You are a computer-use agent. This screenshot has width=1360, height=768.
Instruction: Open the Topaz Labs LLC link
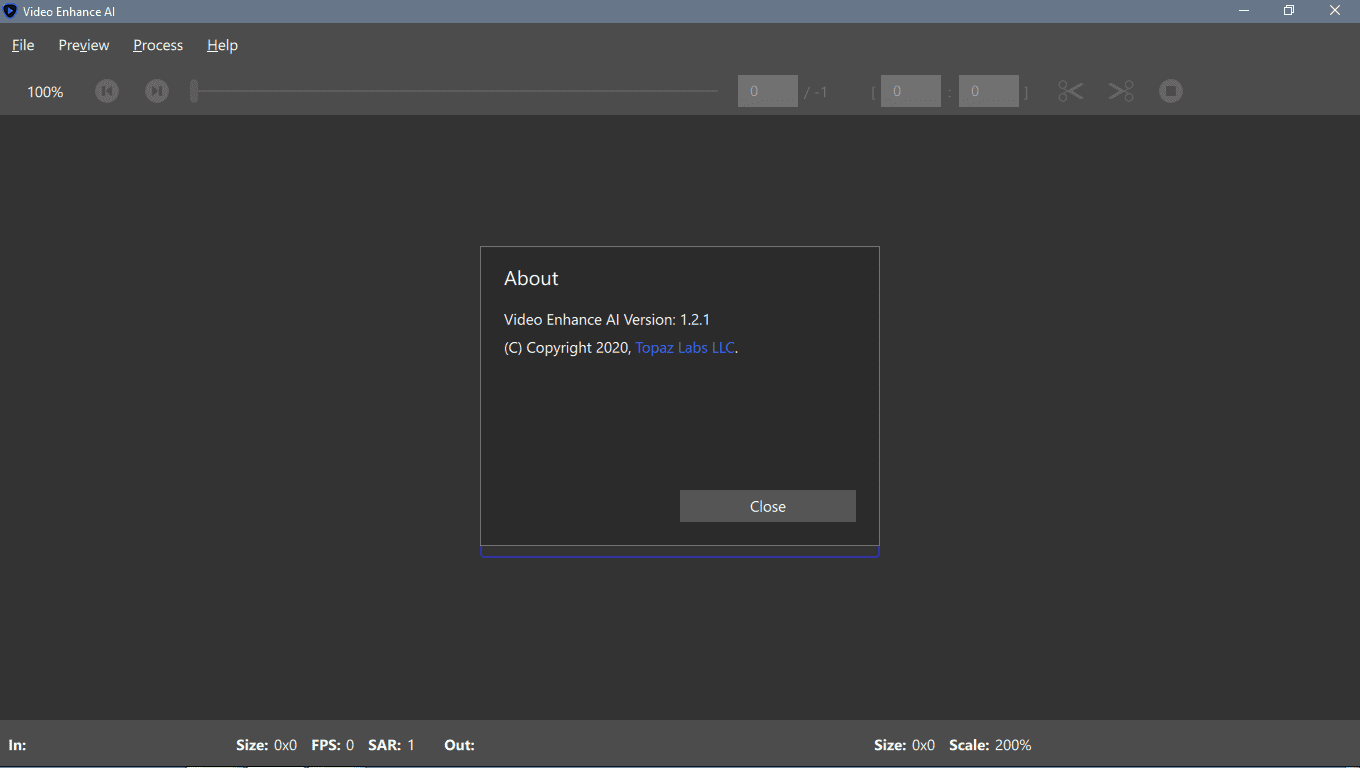pos(685,348)
